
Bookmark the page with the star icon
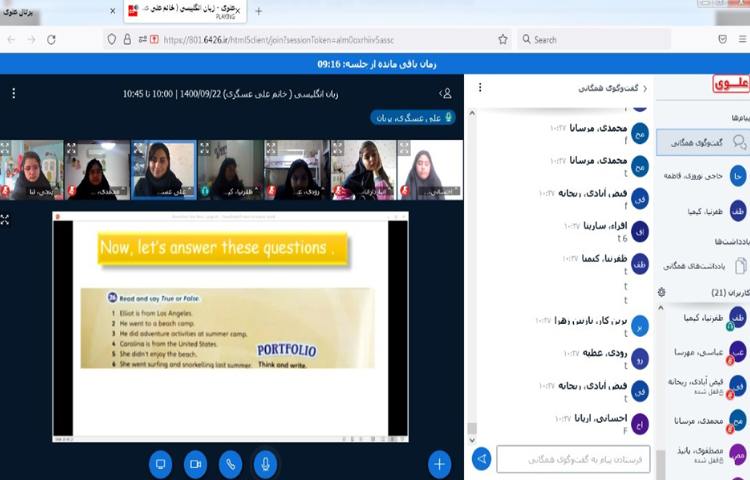pyautogui.click(x=503, y=40)
